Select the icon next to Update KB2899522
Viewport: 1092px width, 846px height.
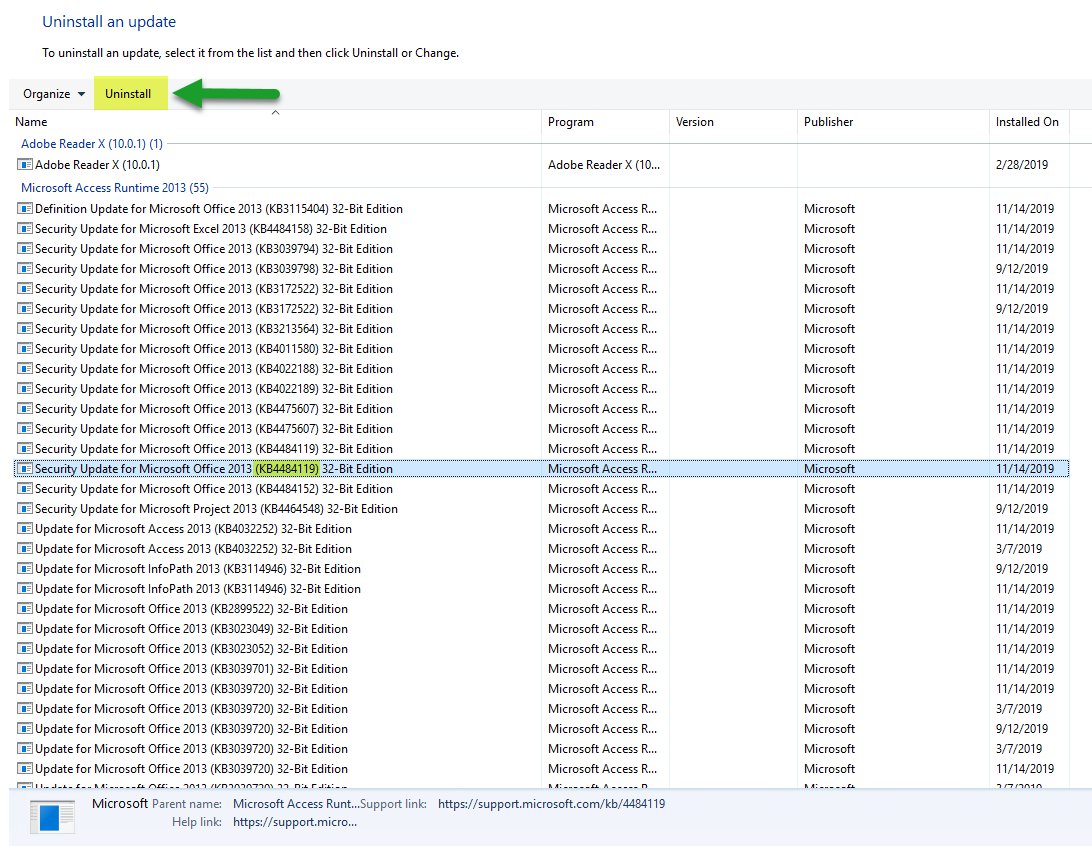pyautogui.click(x=24, y=609)
